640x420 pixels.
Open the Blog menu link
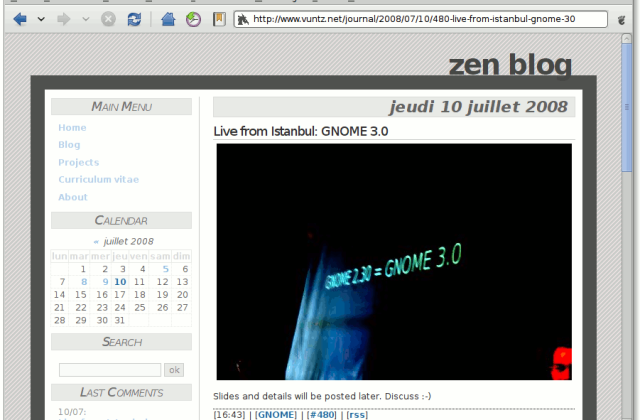[x=69, y=145]
